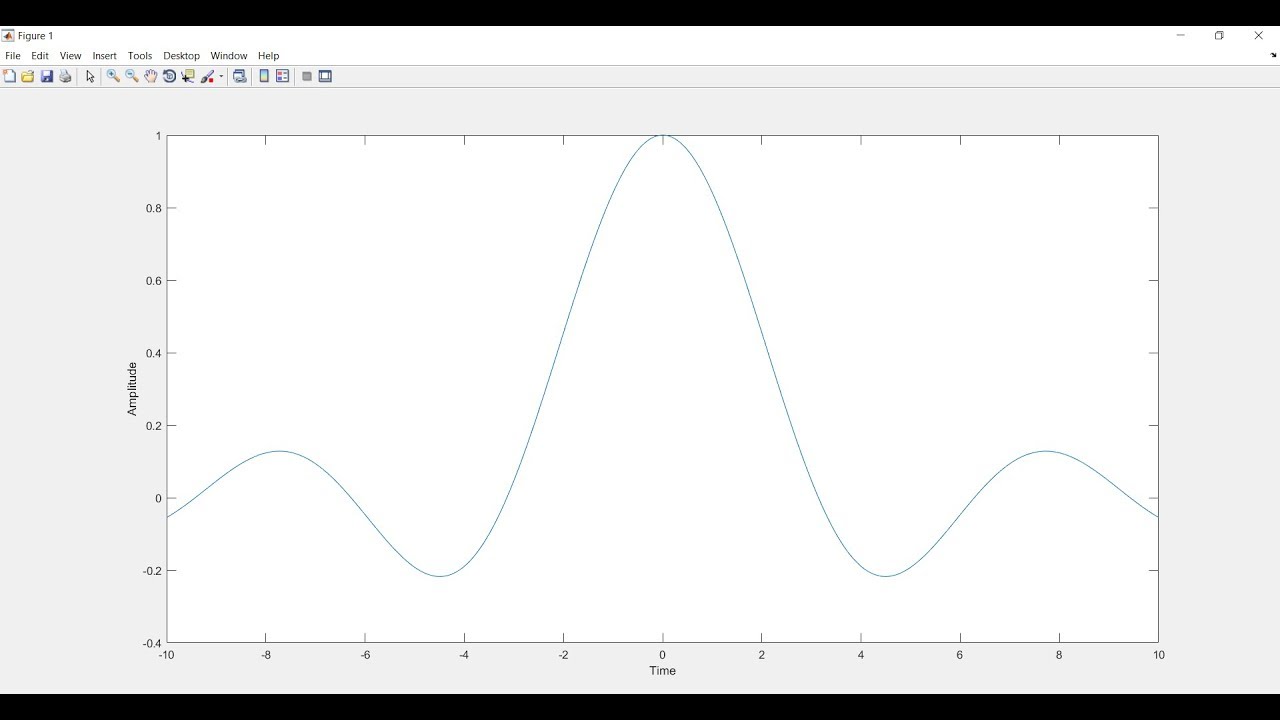Open the Tools menu

(140, 56)
